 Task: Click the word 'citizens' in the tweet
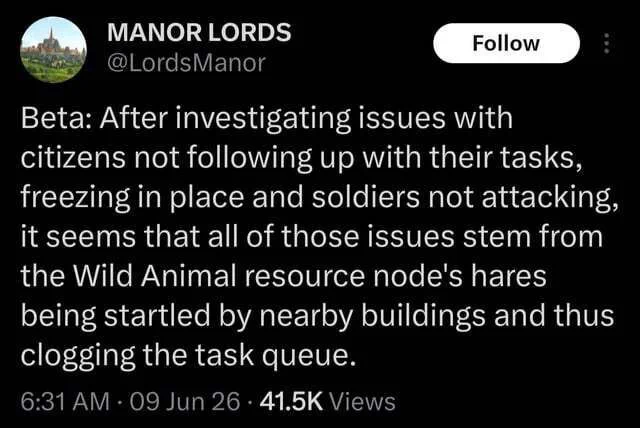[73, 157]
